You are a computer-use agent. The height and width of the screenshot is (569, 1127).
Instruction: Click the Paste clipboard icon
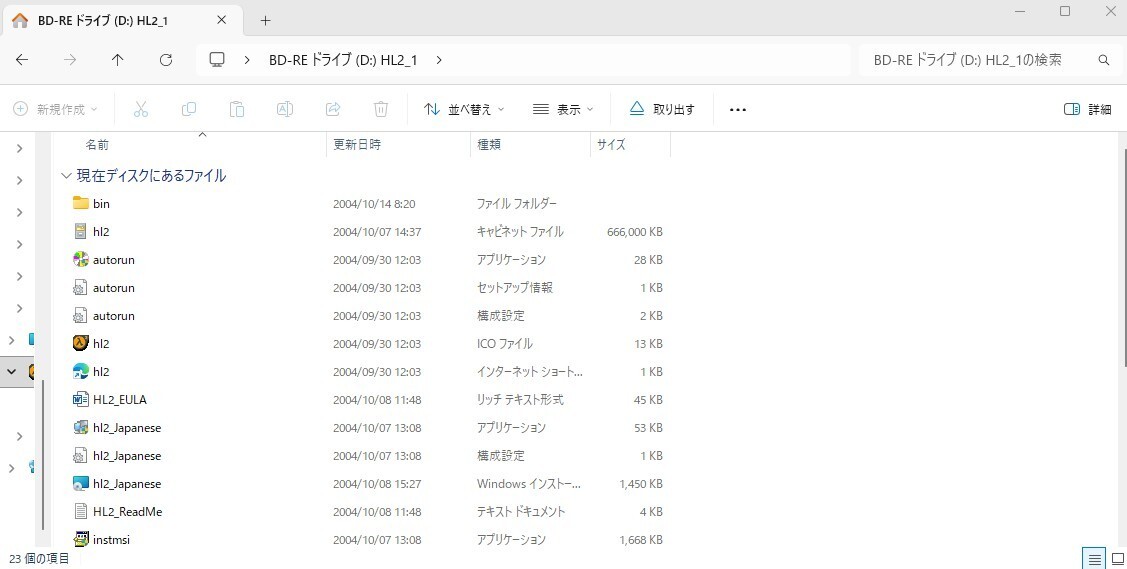click(x=236, y=109)
